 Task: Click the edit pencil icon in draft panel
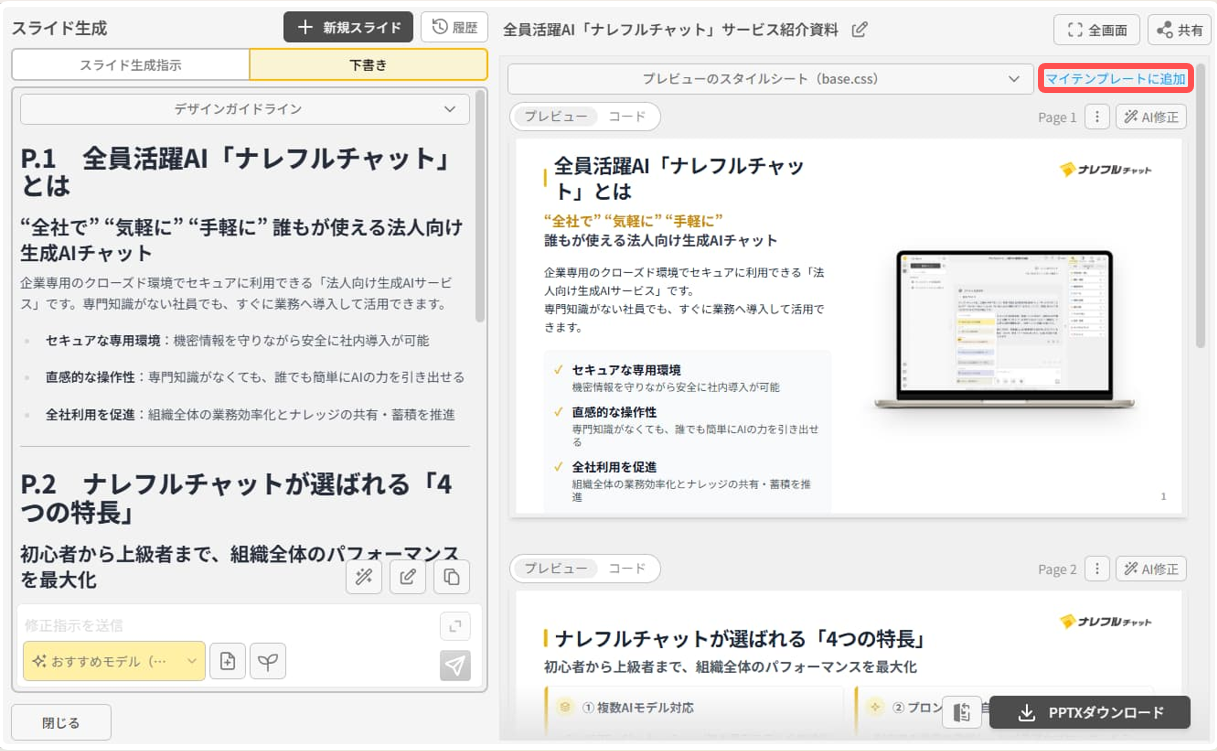(408, 577)
